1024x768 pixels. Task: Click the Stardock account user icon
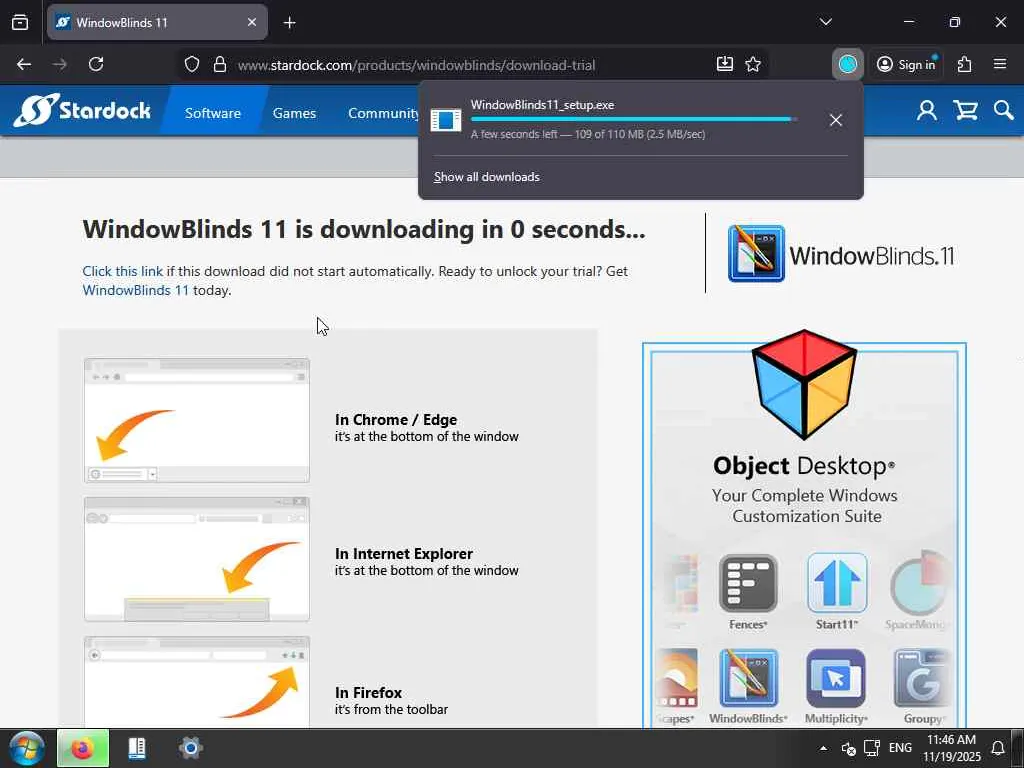pos(927,111)
